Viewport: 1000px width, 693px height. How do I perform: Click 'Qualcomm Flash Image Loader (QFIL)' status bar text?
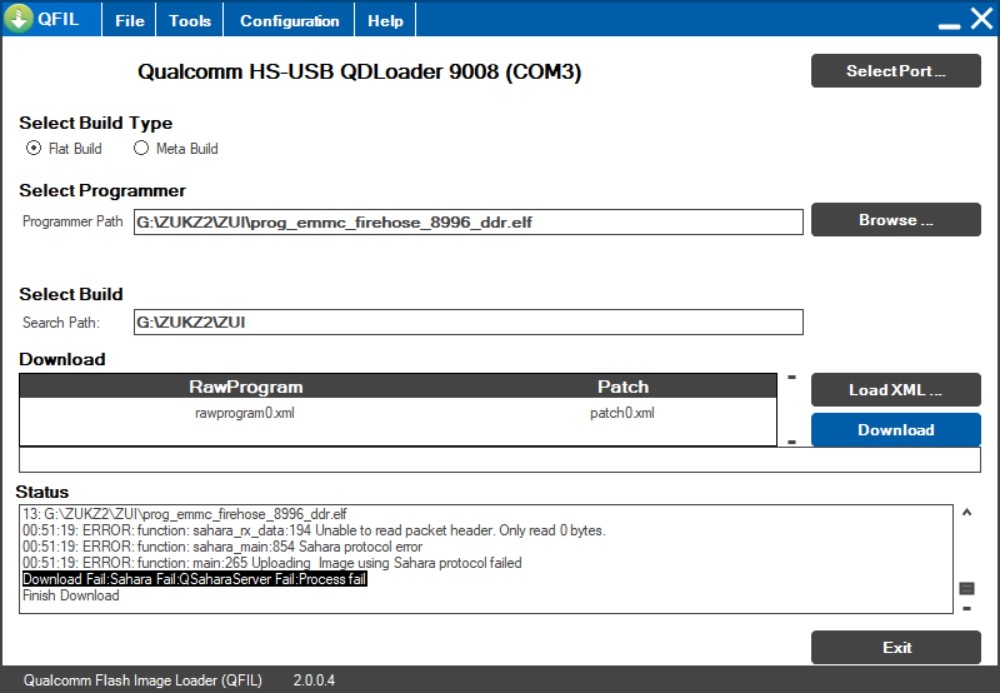[143, 680]
